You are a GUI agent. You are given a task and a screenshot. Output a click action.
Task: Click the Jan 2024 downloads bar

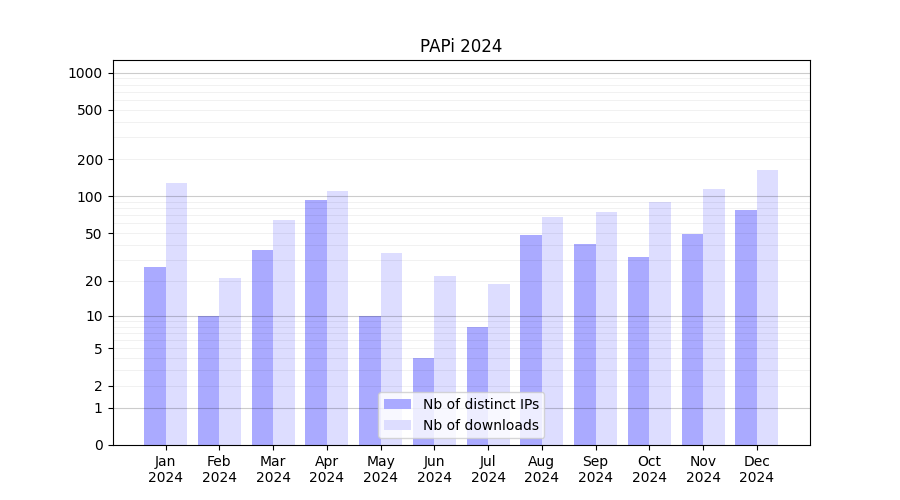pos(176,313)
